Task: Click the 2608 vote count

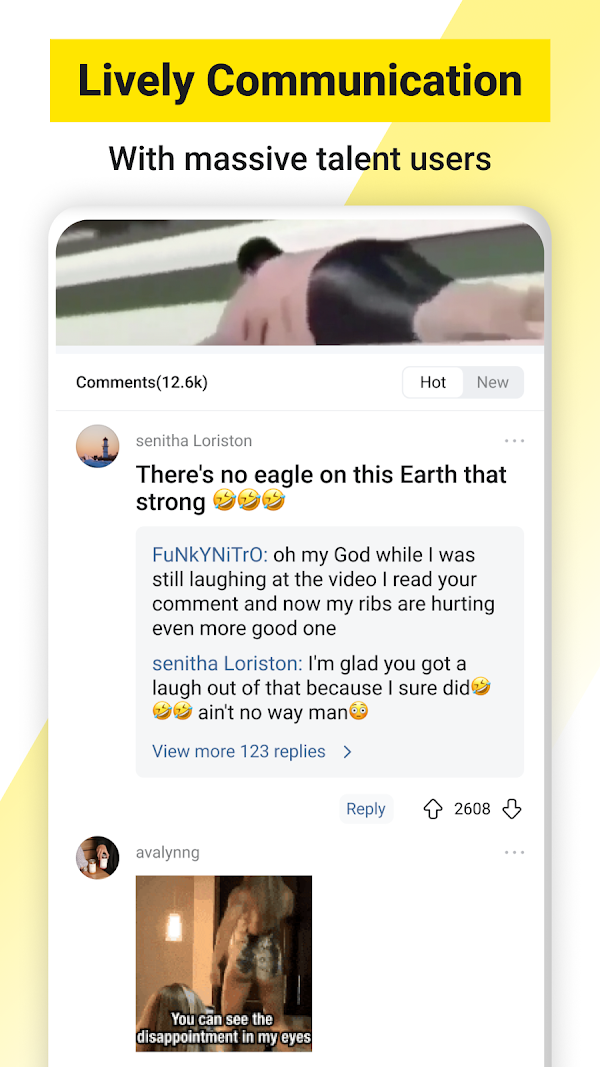Action: point(472,808)
